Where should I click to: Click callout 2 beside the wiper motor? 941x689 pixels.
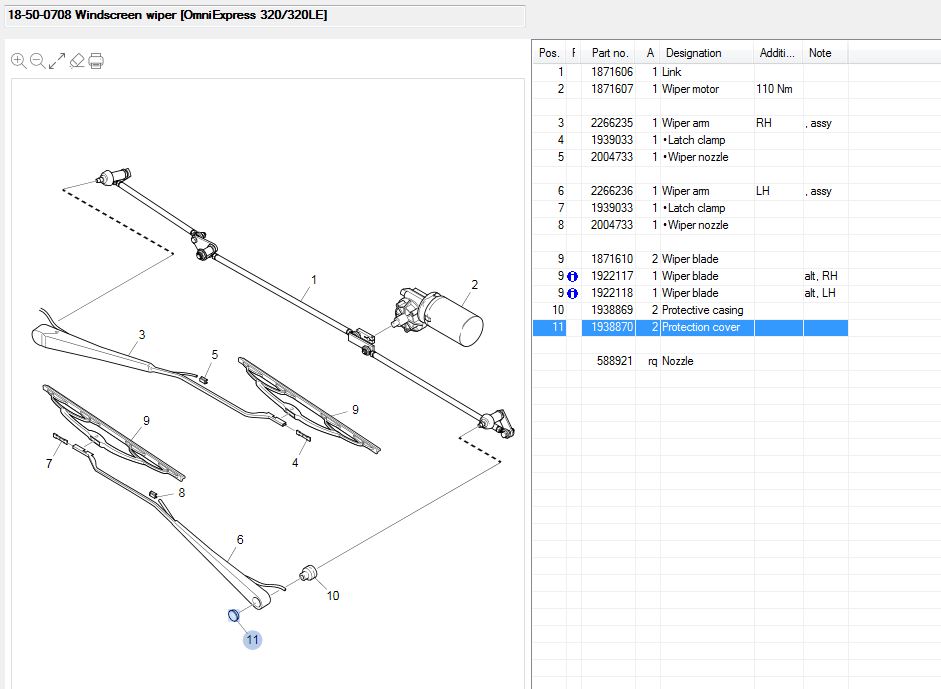pyautogui.click(x=474, y=284)
